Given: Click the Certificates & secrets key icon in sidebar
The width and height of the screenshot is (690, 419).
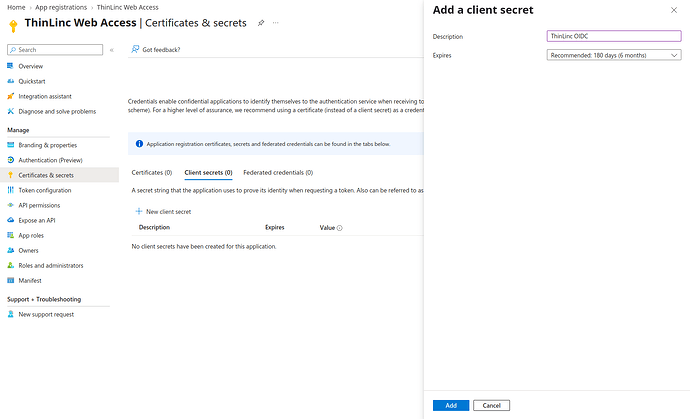Looking at the screenshot, I should [11, 175].
